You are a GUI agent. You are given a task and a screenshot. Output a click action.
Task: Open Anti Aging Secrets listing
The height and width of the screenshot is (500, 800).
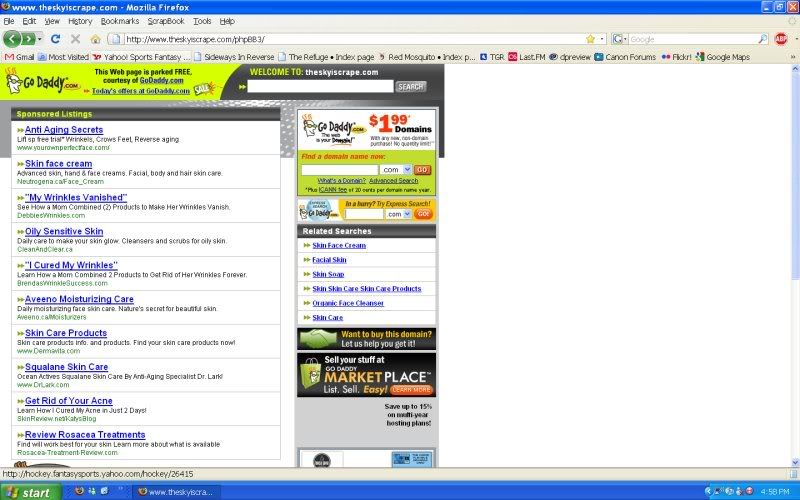64,130
